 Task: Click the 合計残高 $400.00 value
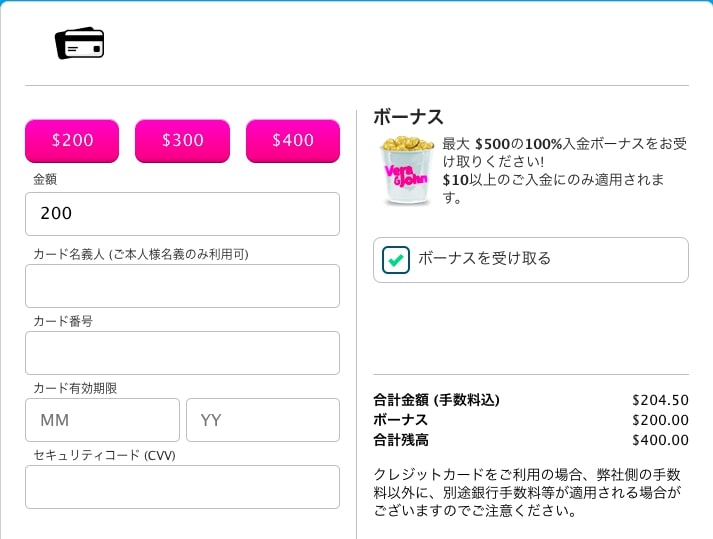click(660, 440)
